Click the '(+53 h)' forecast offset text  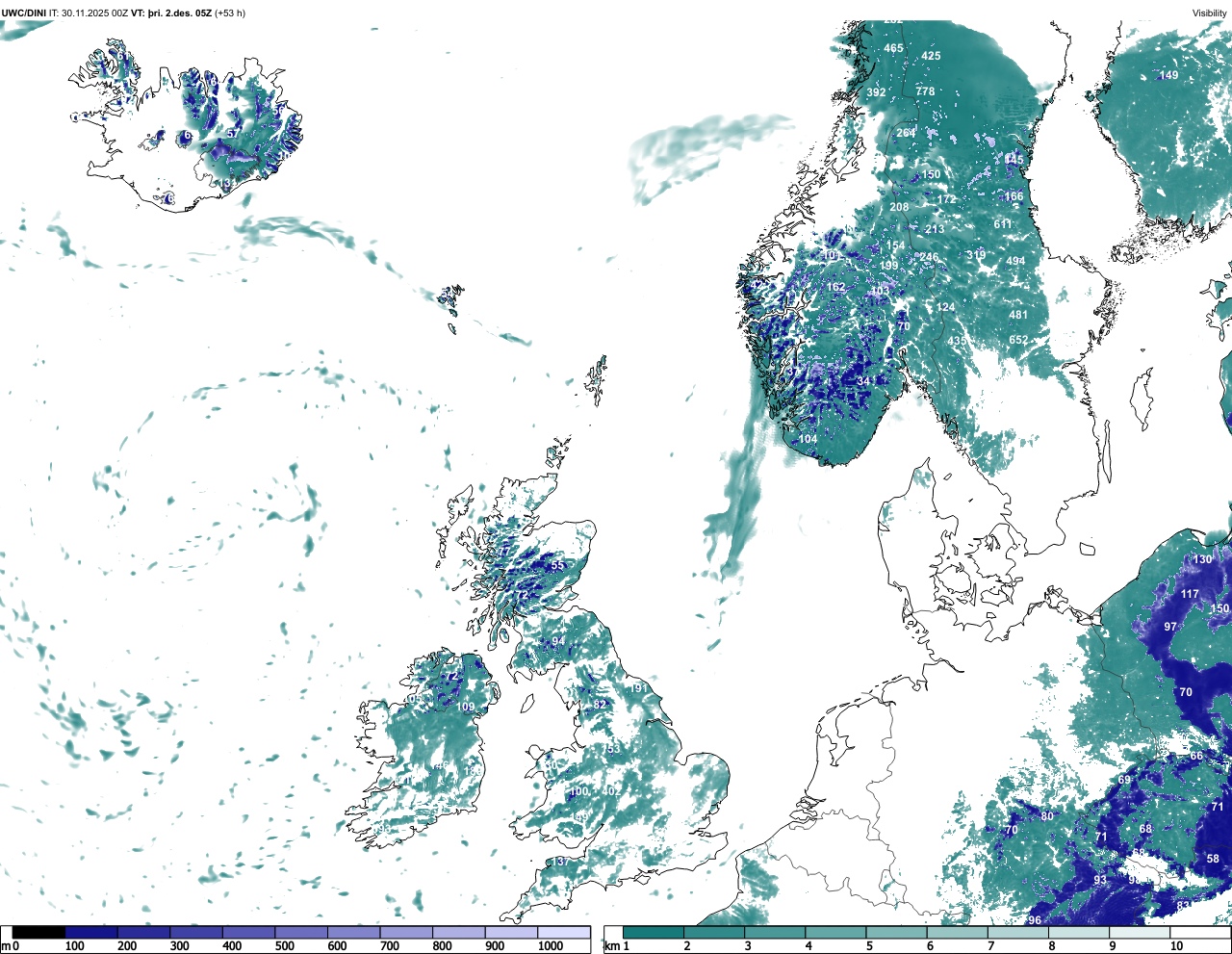(229, 13)
